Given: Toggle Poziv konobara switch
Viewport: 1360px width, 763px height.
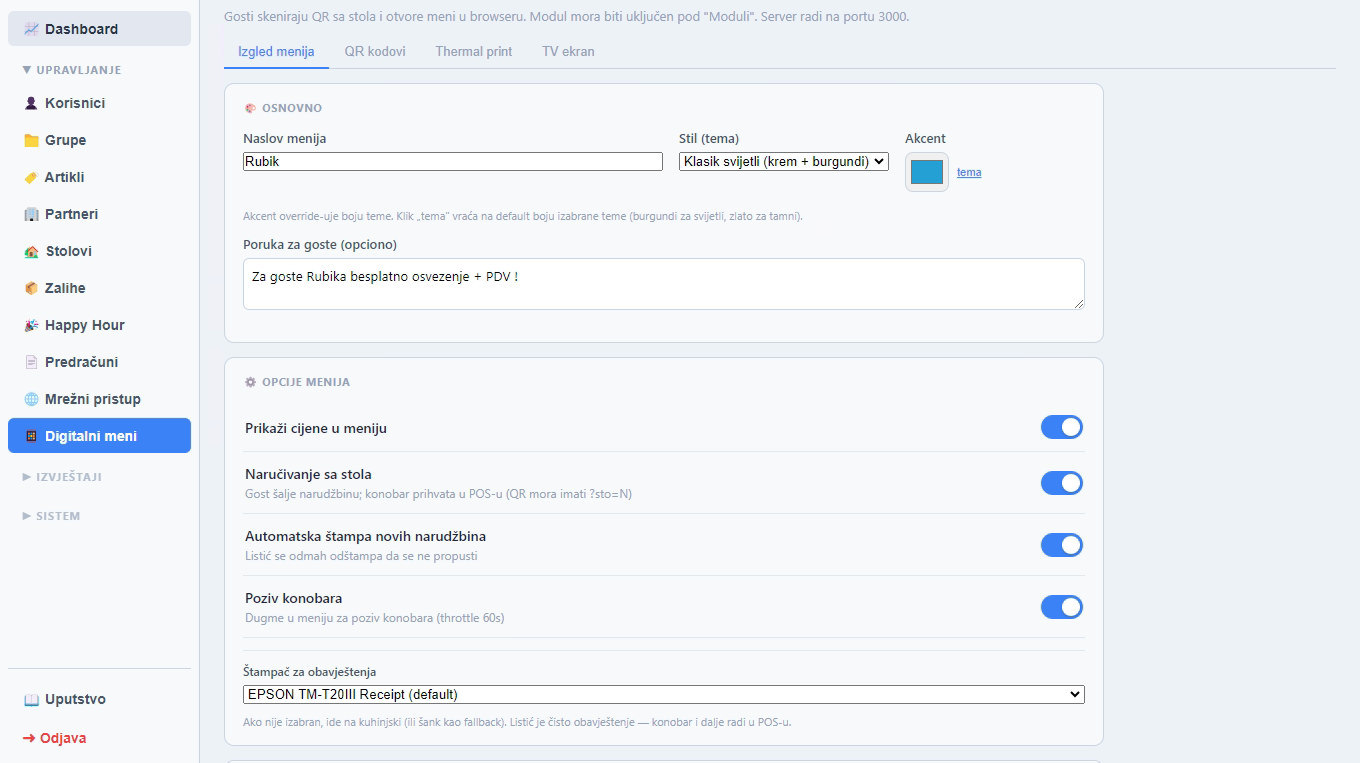Looking at the screenshot, I should pyautogui.click(x=1062, y=607).
